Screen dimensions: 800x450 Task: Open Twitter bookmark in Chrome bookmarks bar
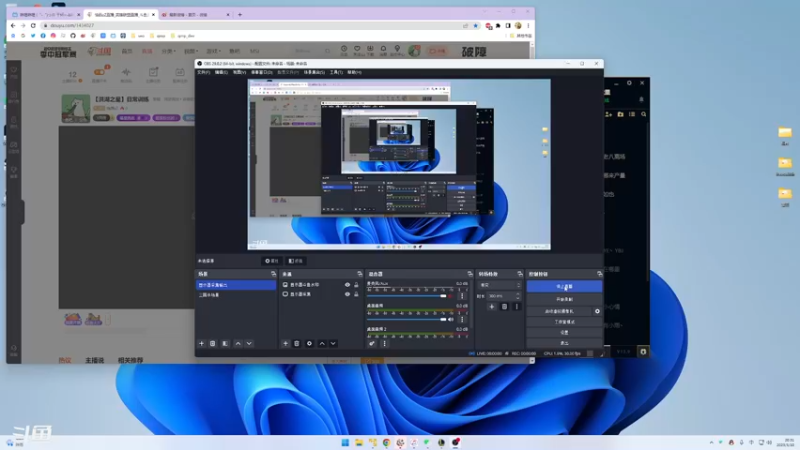point(33,36)
